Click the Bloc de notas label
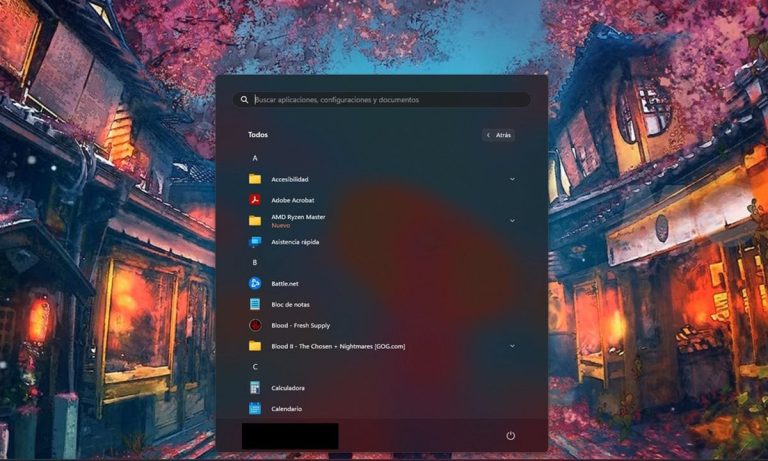 click(290, 305)
